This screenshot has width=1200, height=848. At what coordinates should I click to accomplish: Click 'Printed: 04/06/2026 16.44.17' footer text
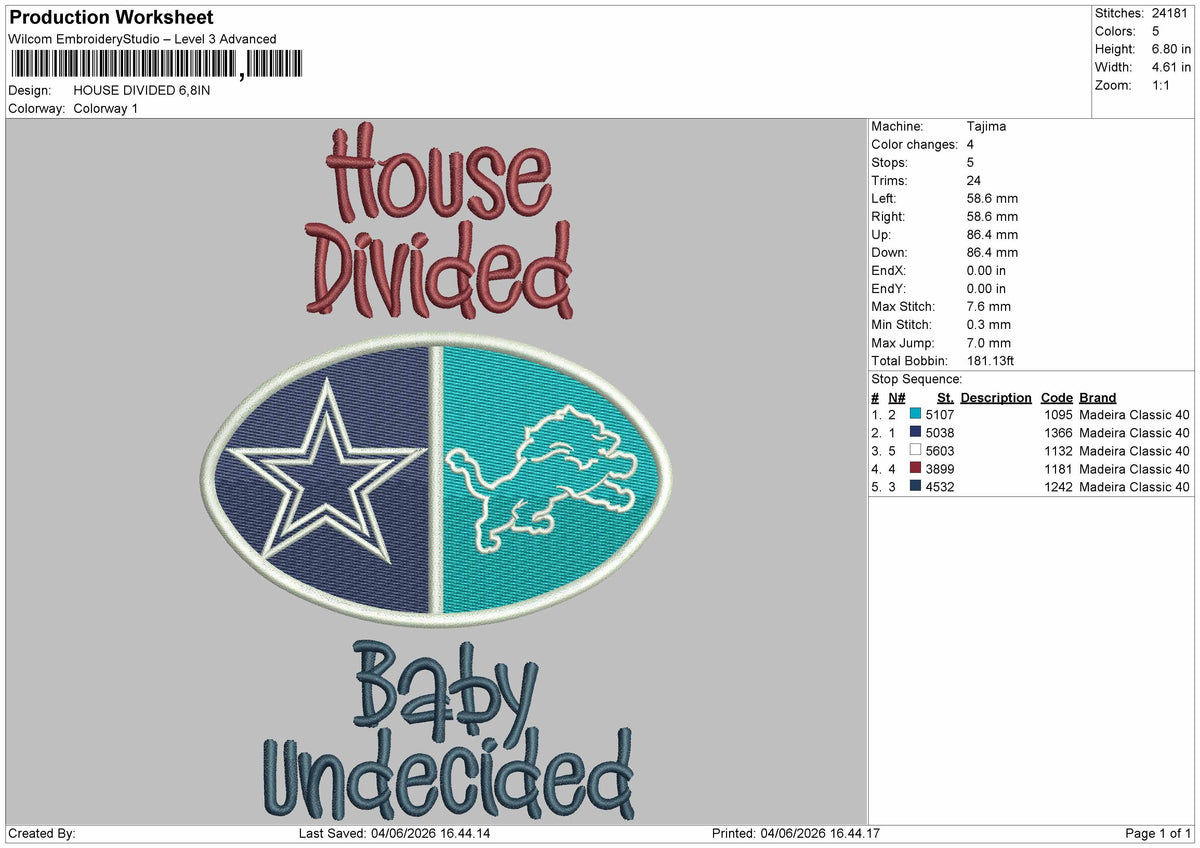coord(795,834)
